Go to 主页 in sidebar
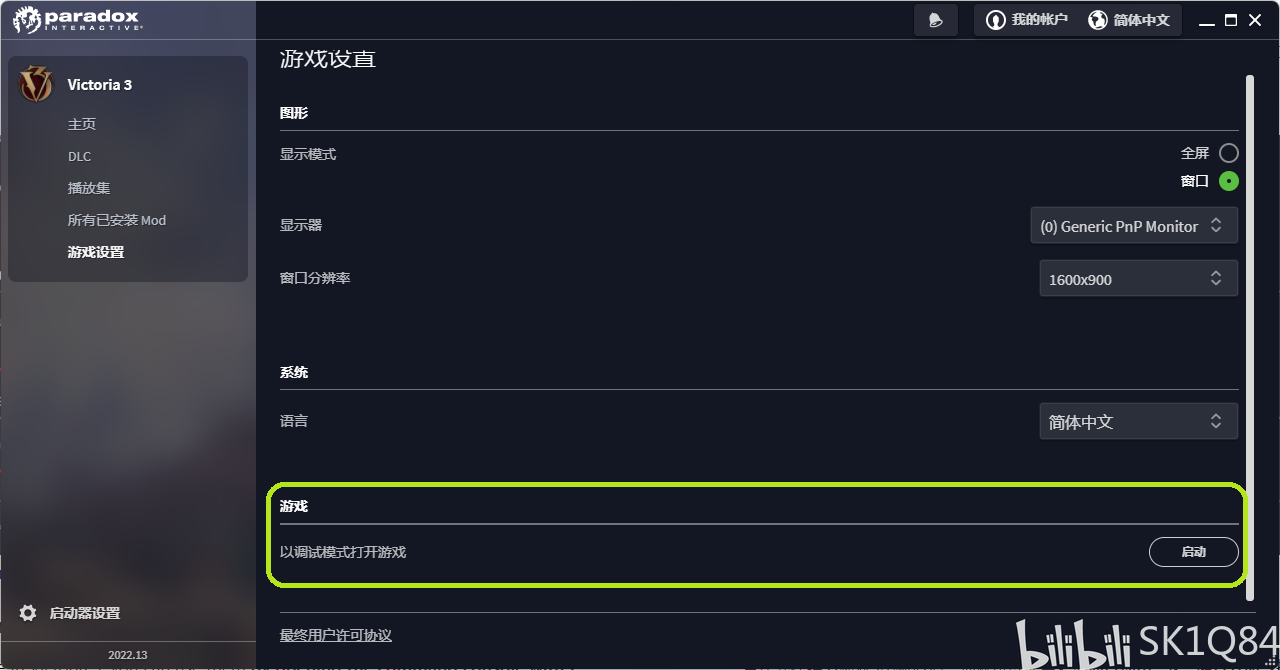The width and height of the screenshot is (1280, 670). click(x=82, y=124)
